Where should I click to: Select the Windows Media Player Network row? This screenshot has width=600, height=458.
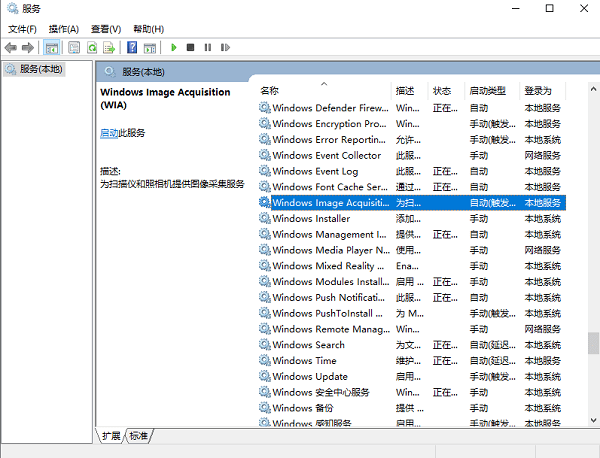[412, 250]
